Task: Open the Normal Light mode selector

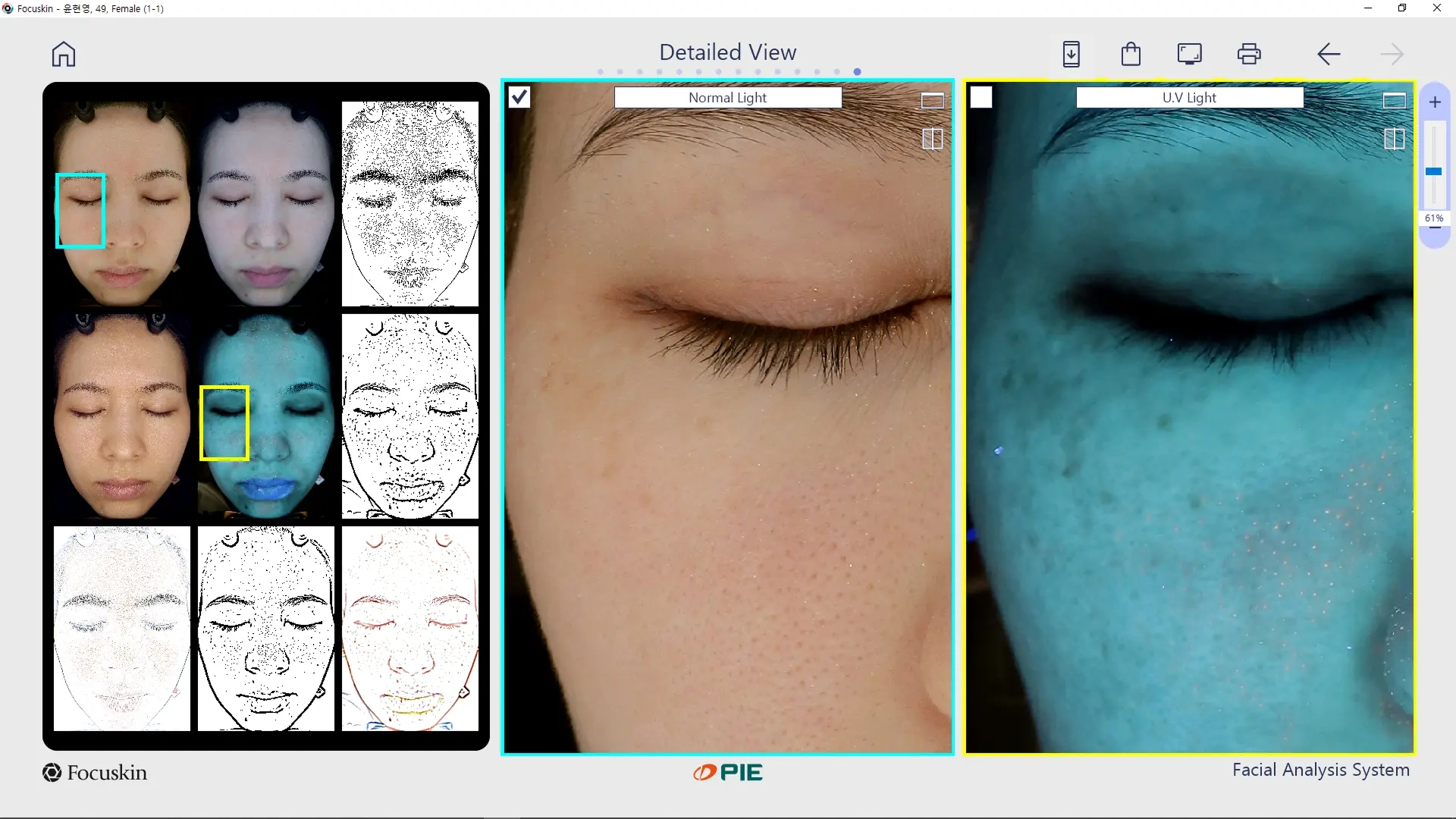Action: pyautogui.click(x=727, y=97)
